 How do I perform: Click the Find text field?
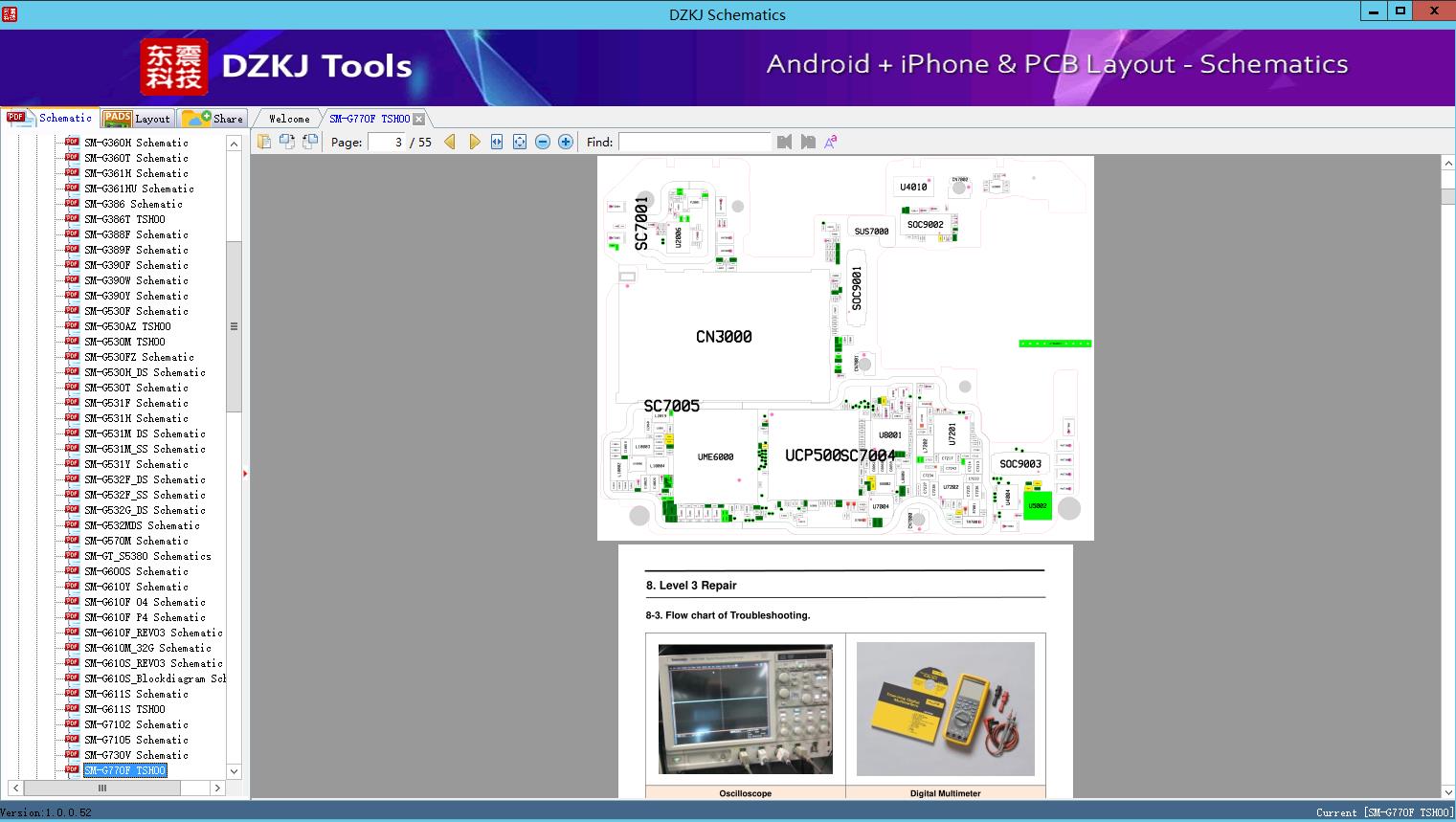coord(694,142)
